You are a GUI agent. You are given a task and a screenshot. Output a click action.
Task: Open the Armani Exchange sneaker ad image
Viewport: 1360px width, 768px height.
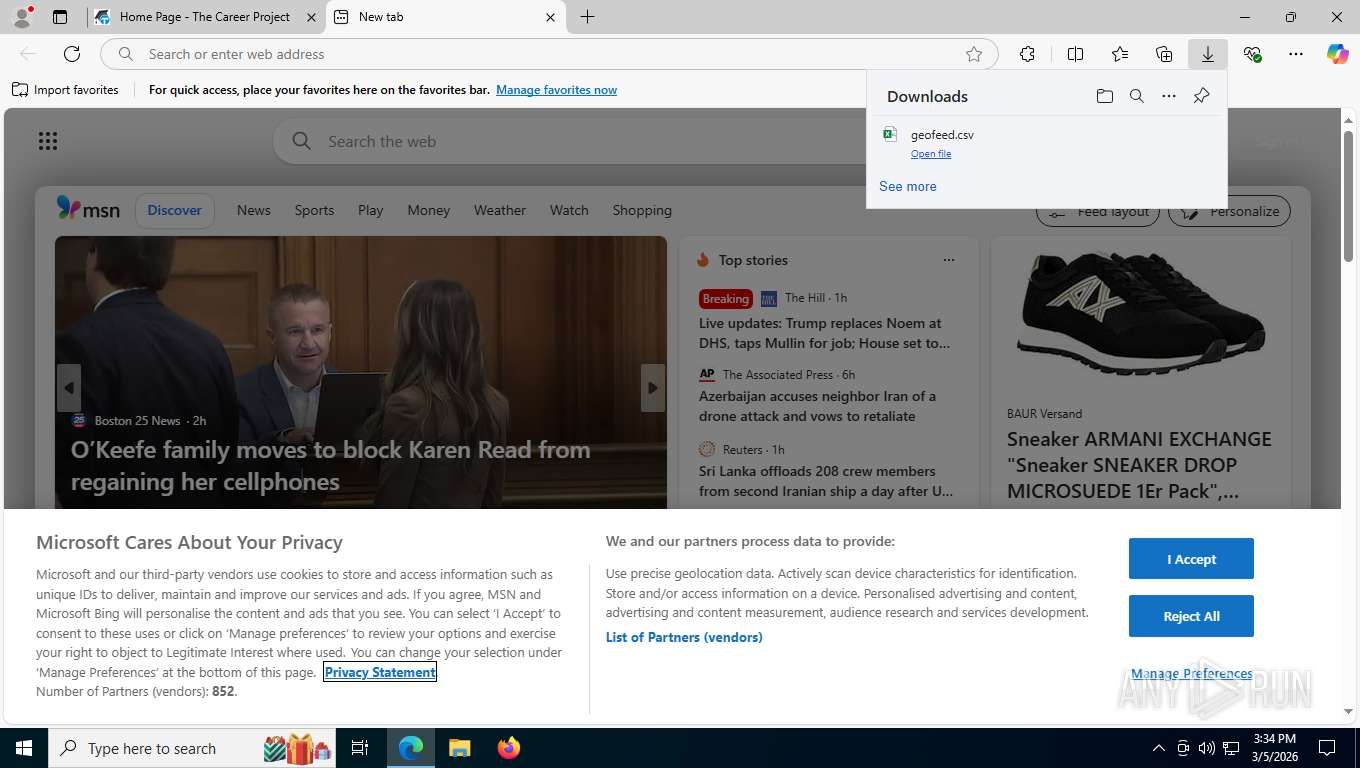tap(1141, 313)
